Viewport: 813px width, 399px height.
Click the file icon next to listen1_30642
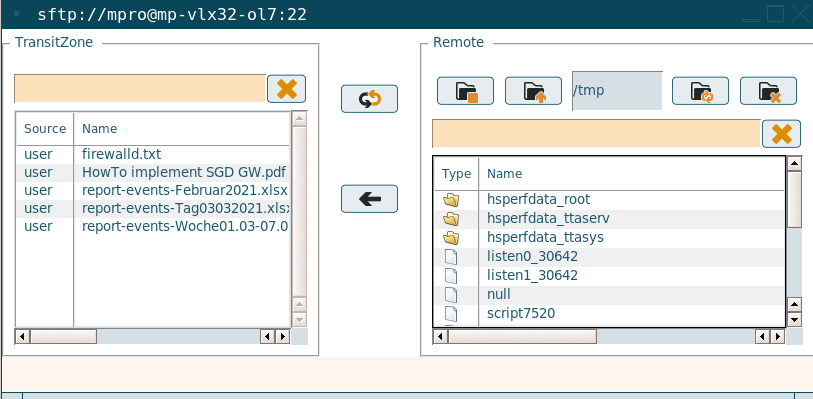[451, 276]
